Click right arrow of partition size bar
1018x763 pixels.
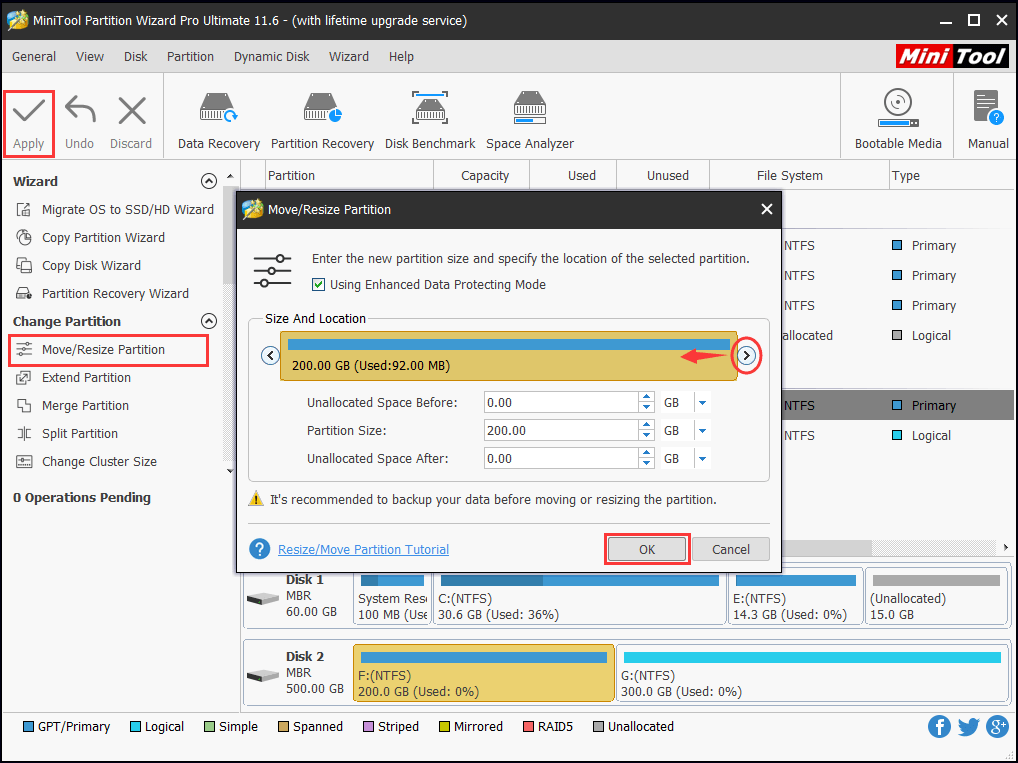click(747, 355)
